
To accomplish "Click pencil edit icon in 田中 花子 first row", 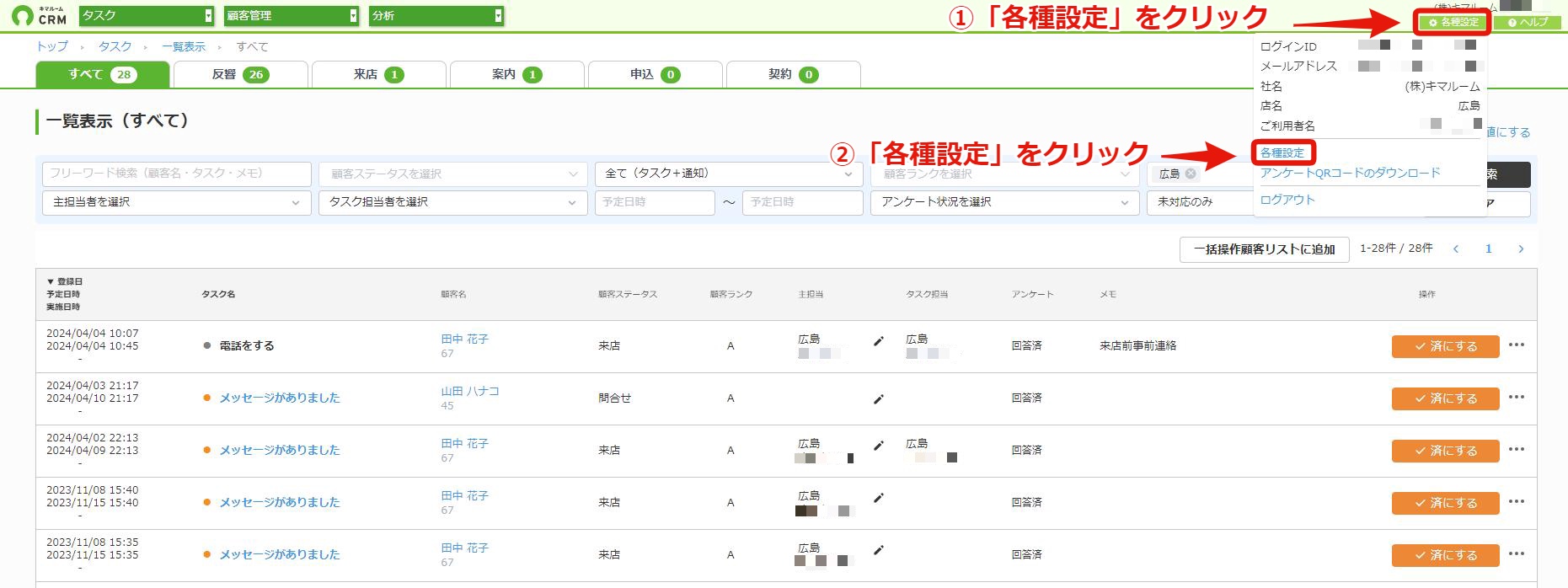I will [879, 341].
